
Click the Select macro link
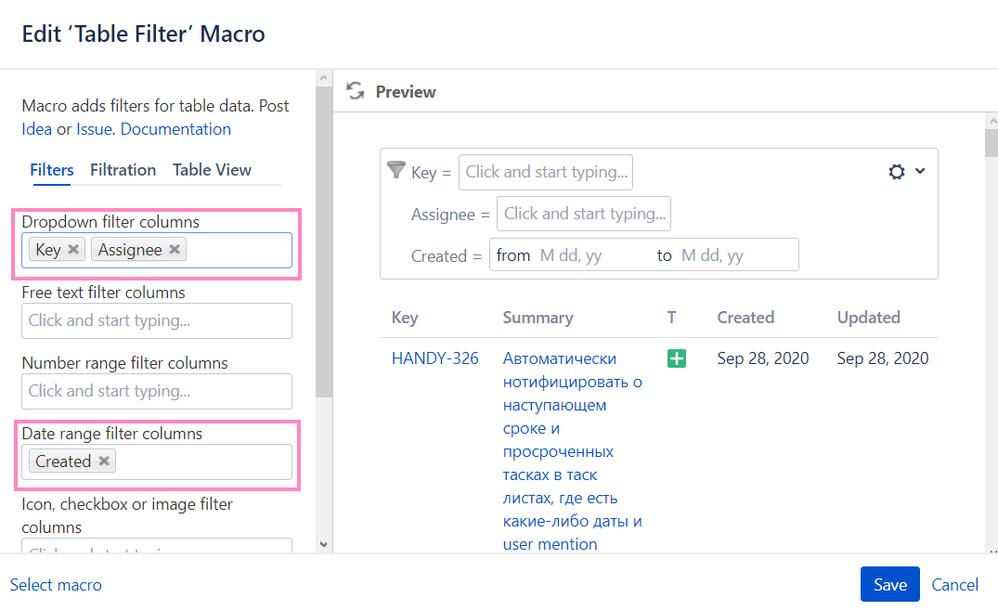(x=56, y=584)
